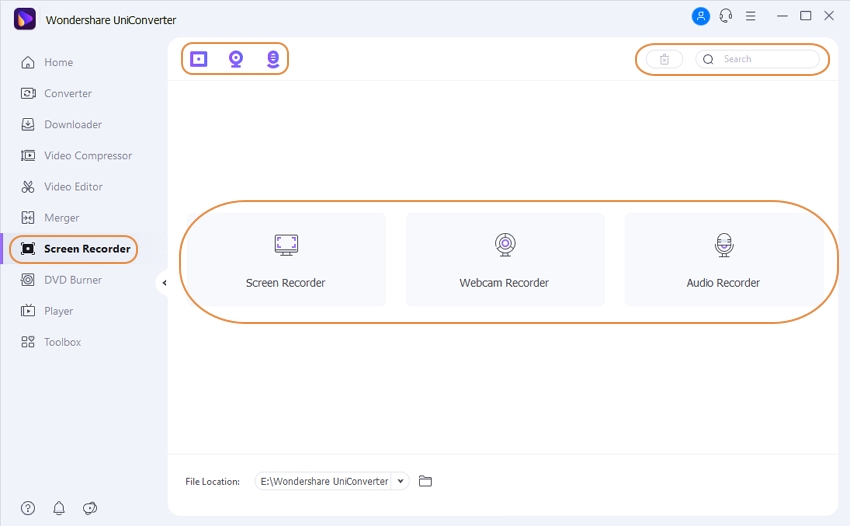Click inside the Search field
The width and height of the screenshot is (850, 526).
(765, 59)
